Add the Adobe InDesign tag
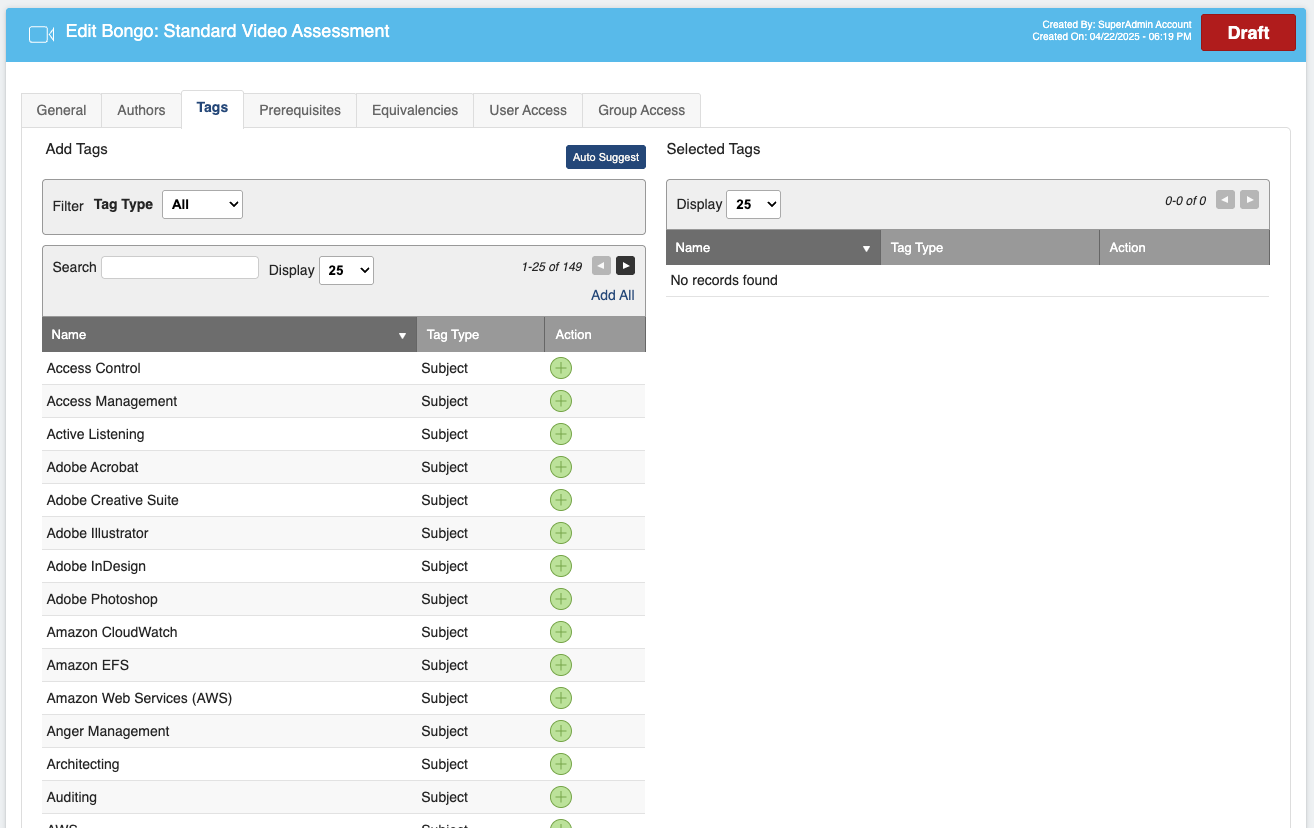This screenshot has width=1314, height=828. (x=561, y=566)
